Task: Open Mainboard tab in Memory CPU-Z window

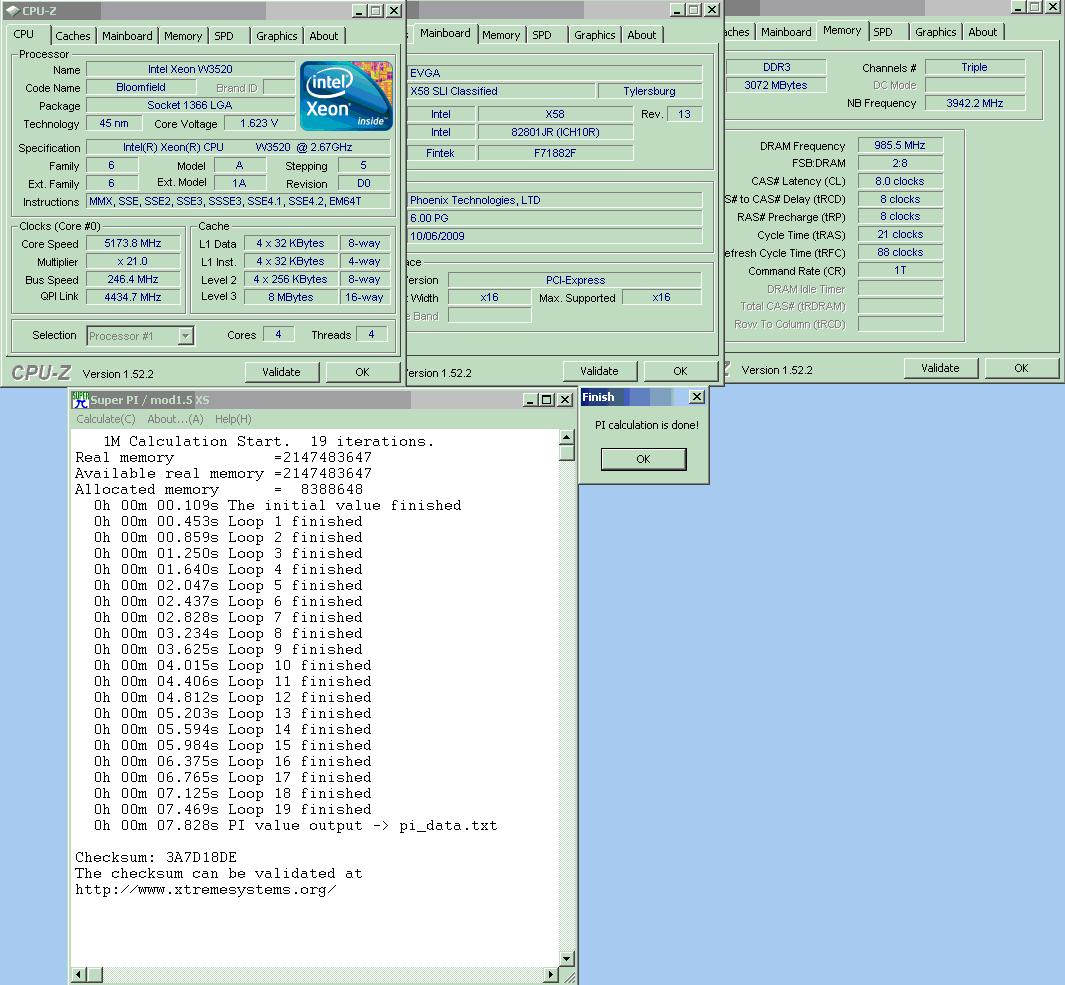Action: coord(786,32)
